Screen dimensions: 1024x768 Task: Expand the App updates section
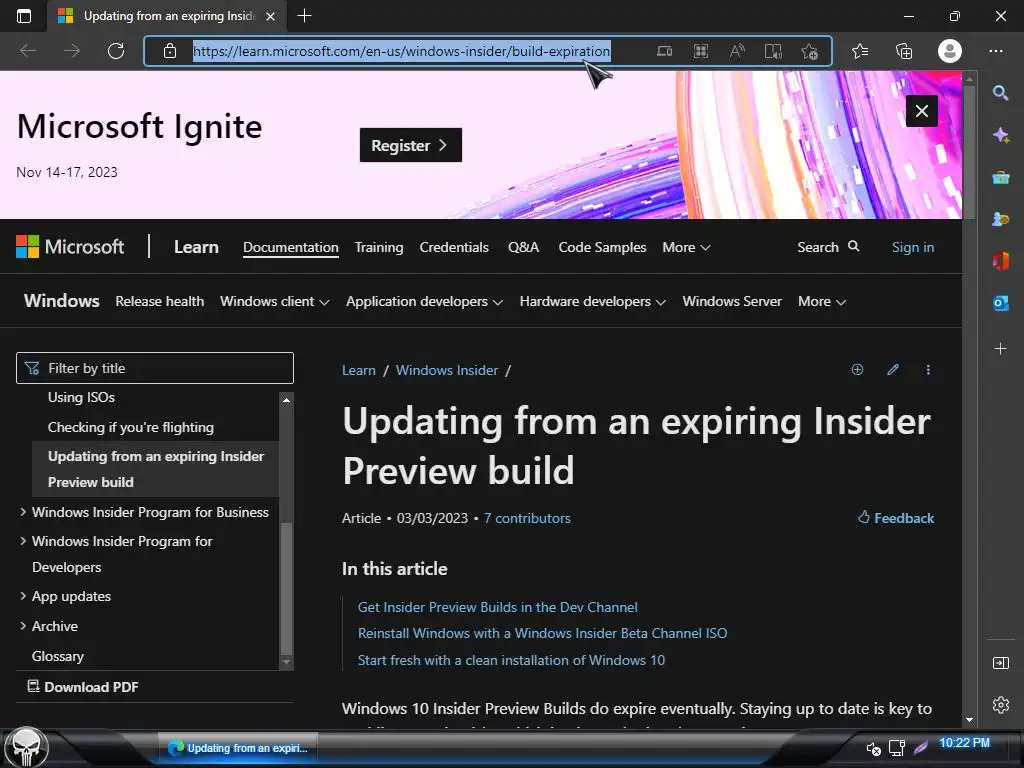pyautogui.click(x=65, y=596)
